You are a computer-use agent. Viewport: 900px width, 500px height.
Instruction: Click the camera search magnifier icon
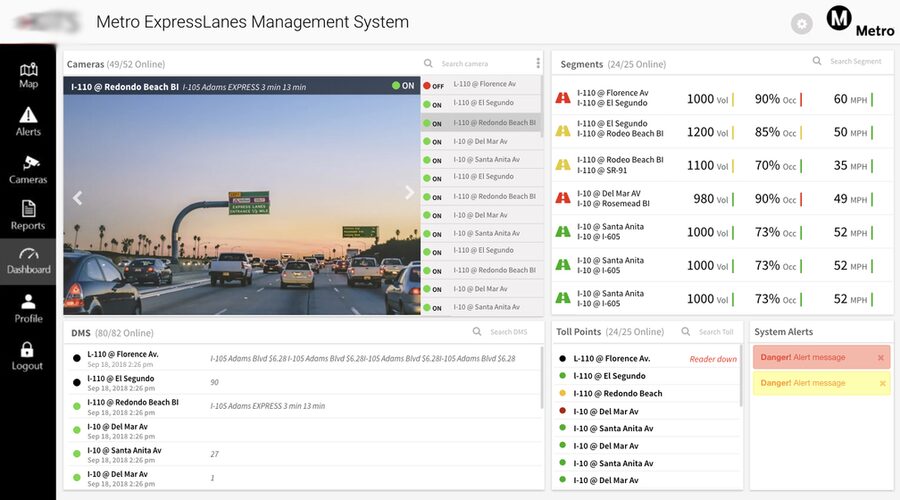click(428, 63)
